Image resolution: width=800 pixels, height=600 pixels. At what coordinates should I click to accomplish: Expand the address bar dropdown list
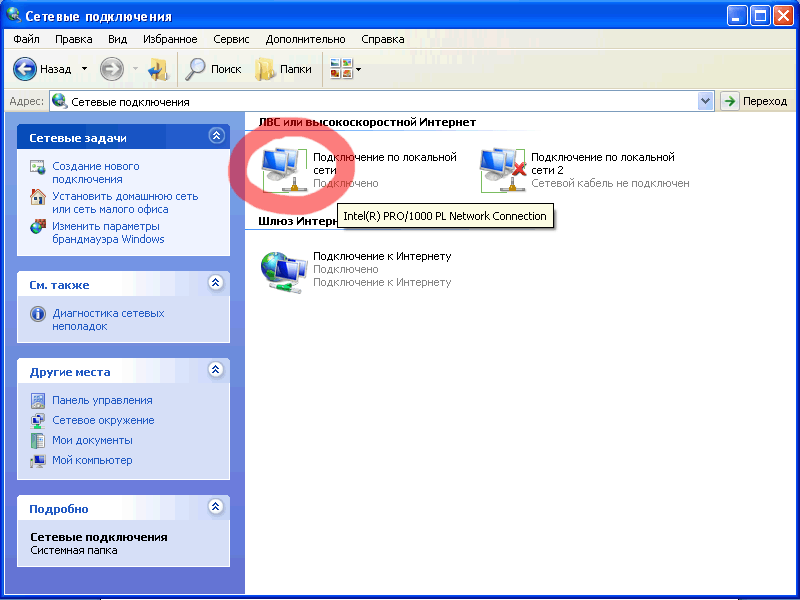705,101
